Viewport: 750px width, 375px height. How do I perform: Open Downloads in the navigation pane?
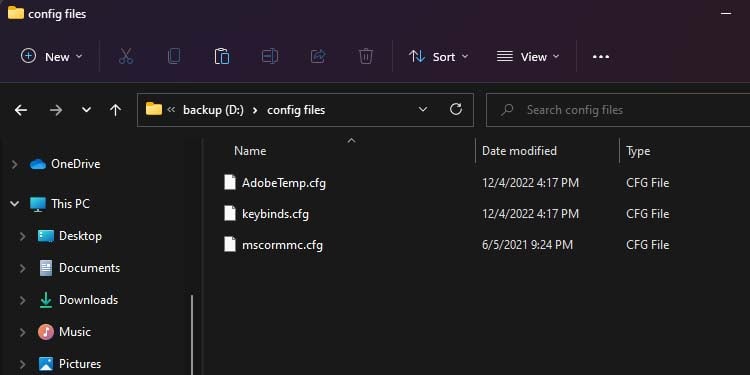pyautogui.click(x=88, y=300)
